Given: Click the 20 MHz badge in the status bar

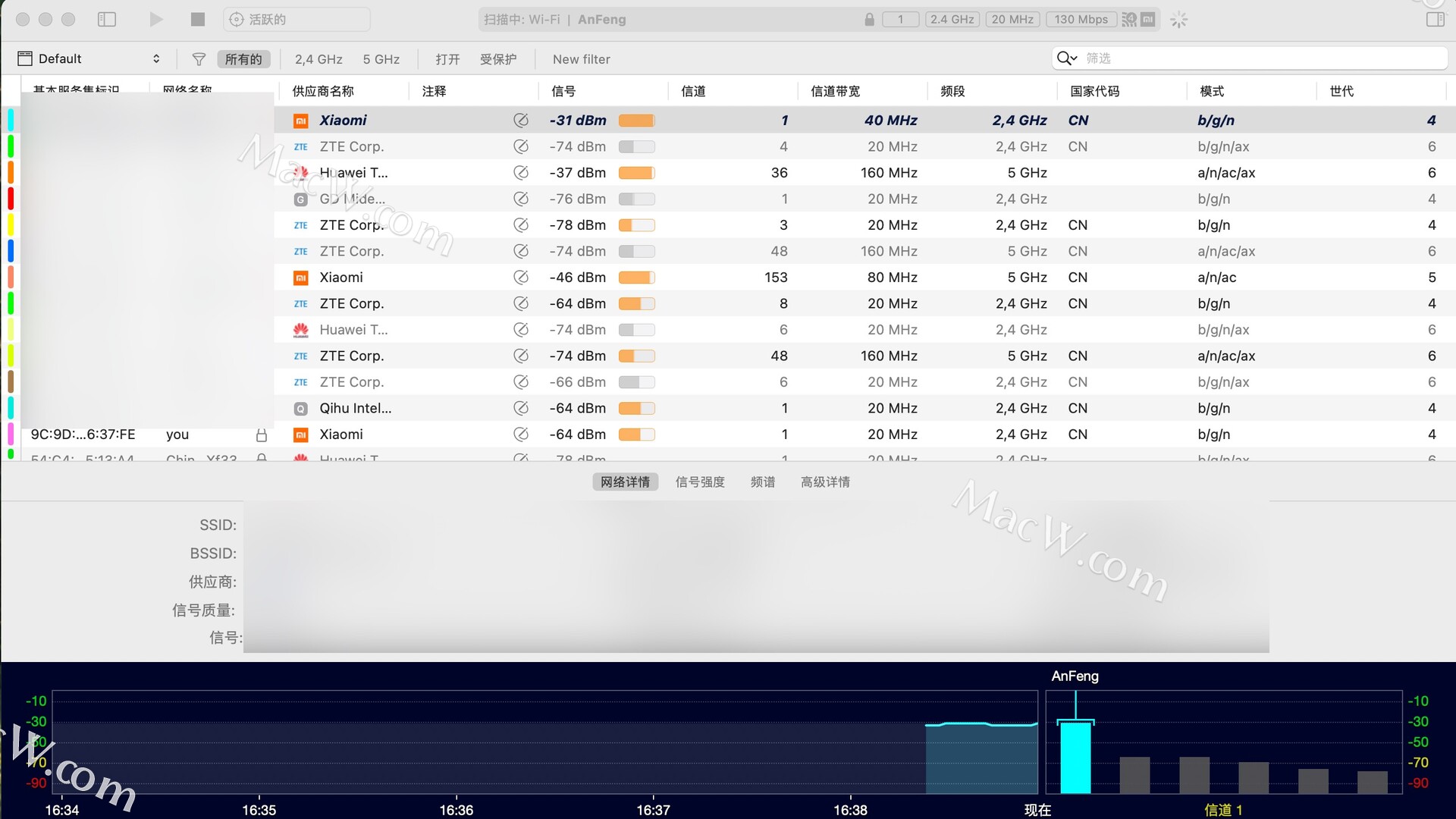Looking at the screenshot, I should (x=1012, y=19).
